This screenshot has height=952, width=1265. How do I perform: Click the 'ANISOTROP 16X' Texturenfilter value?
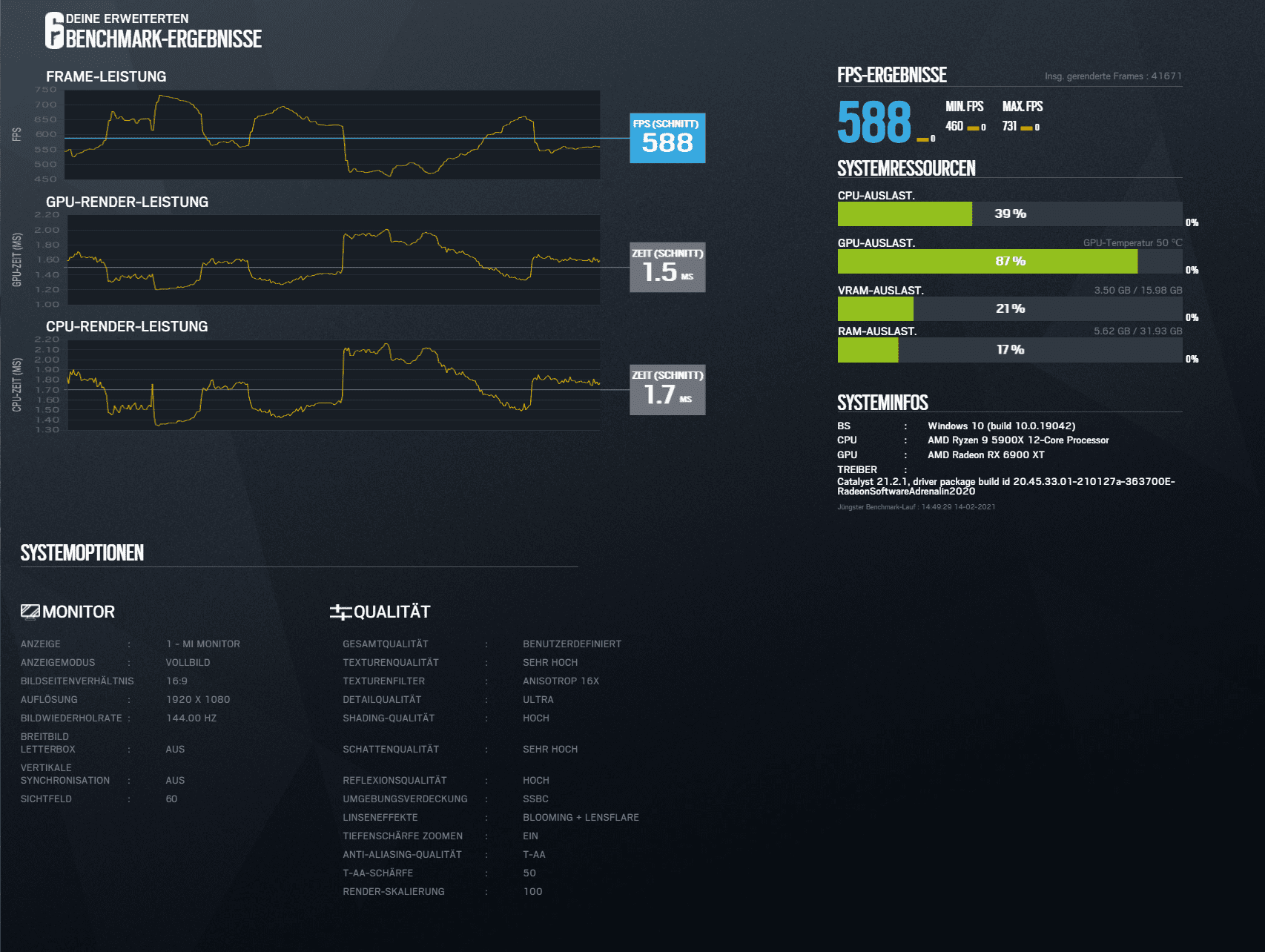coord(561,681)
